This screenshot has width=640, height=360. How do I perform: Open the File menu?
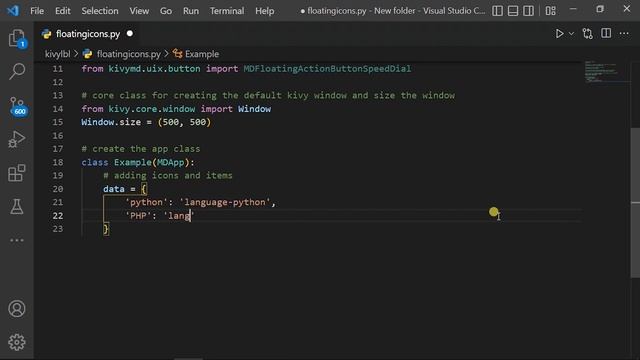[x=37, y=11]
